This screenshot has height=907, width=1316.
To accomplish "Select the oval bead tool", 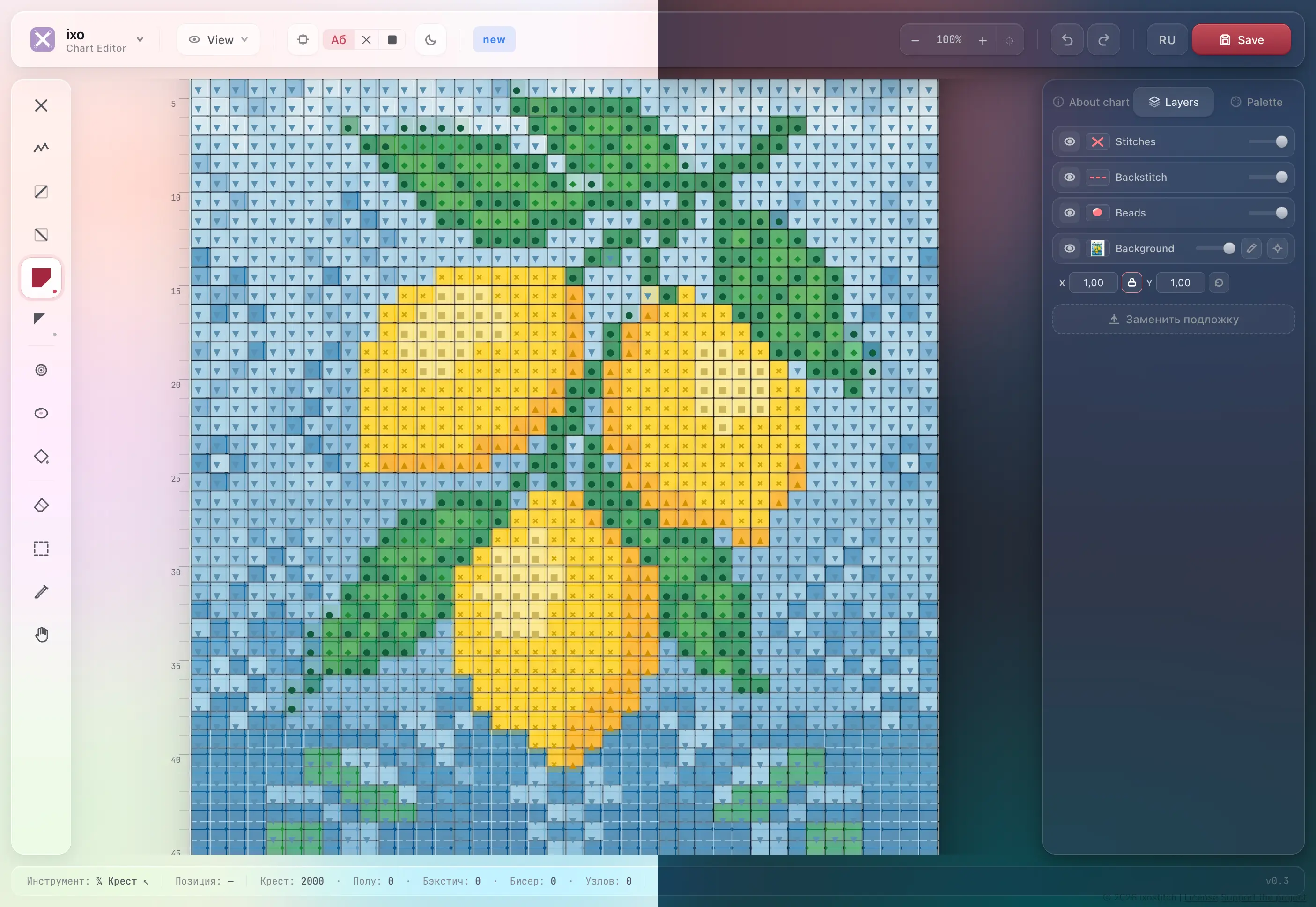I will (x=41, y=413).
